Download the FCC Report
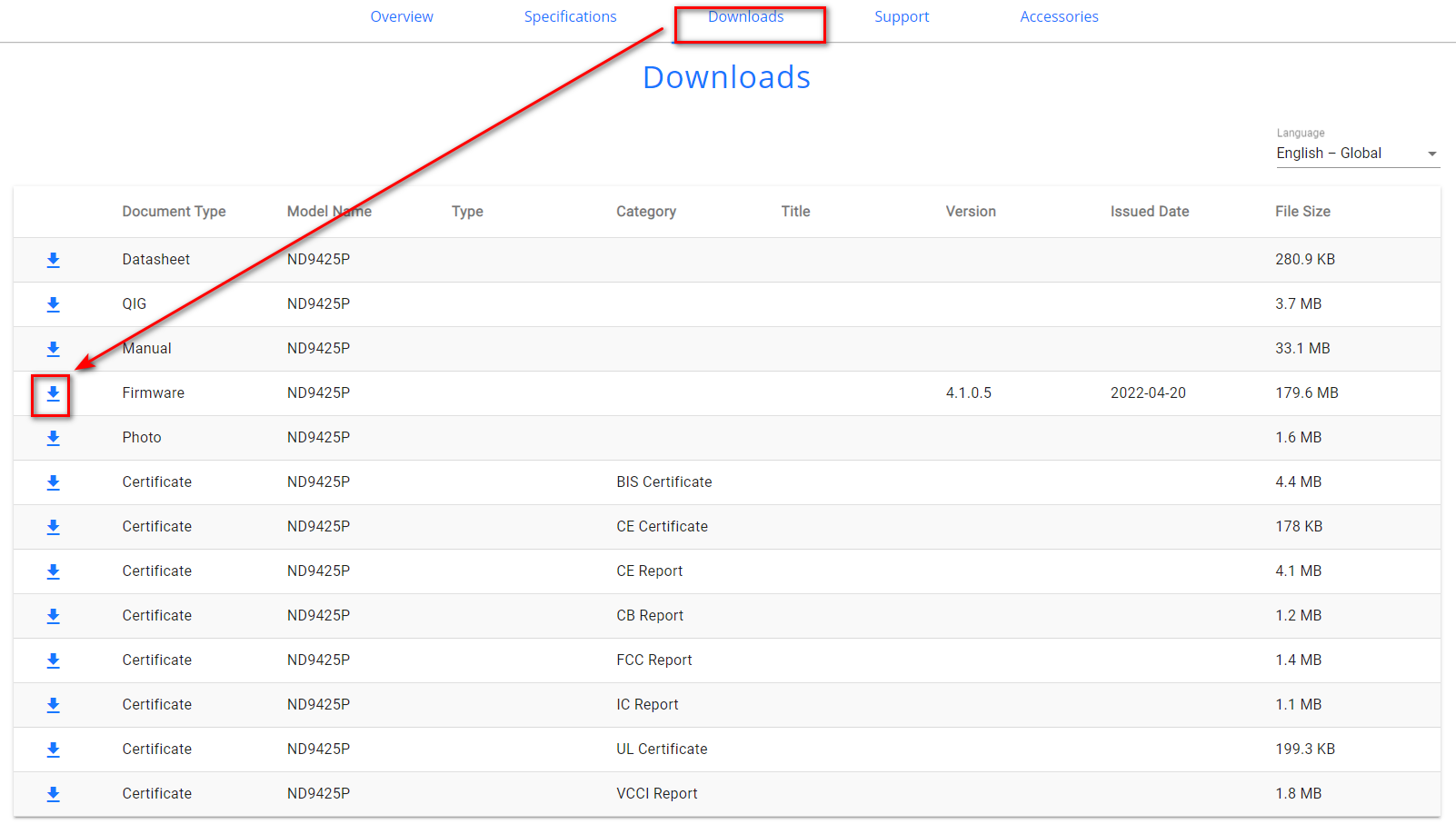Screen dimensions: 1456x824 coord(53,660)
